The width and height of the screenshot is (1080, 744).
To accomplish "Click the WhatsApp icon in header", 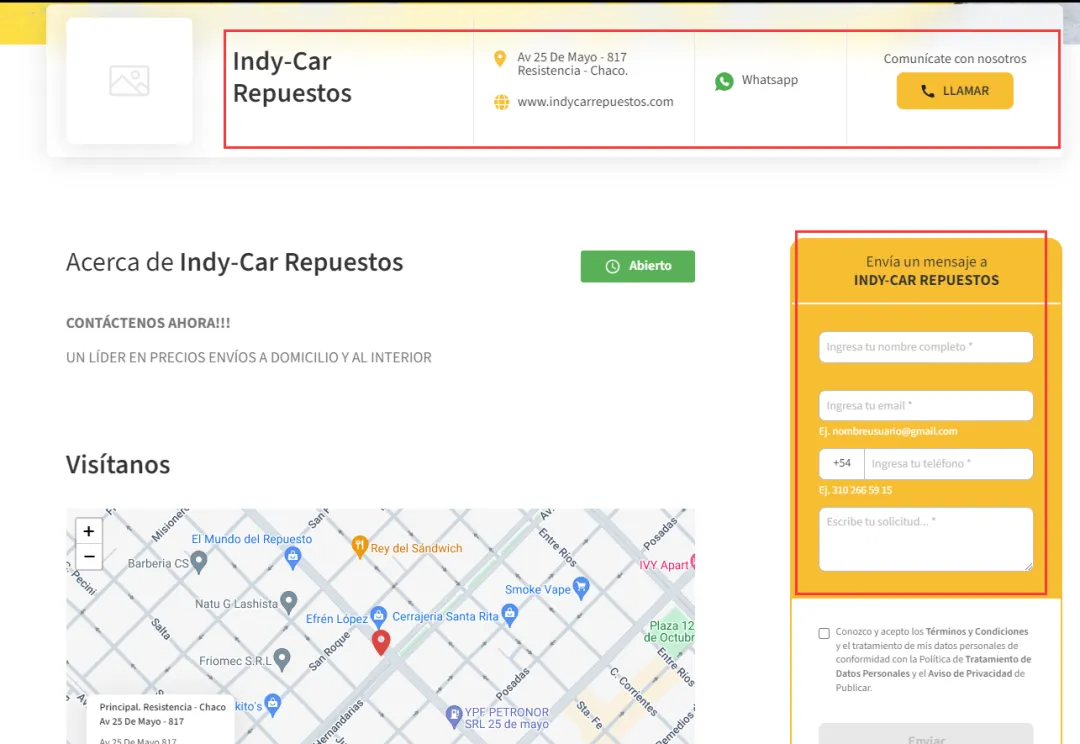I will 724,81.
